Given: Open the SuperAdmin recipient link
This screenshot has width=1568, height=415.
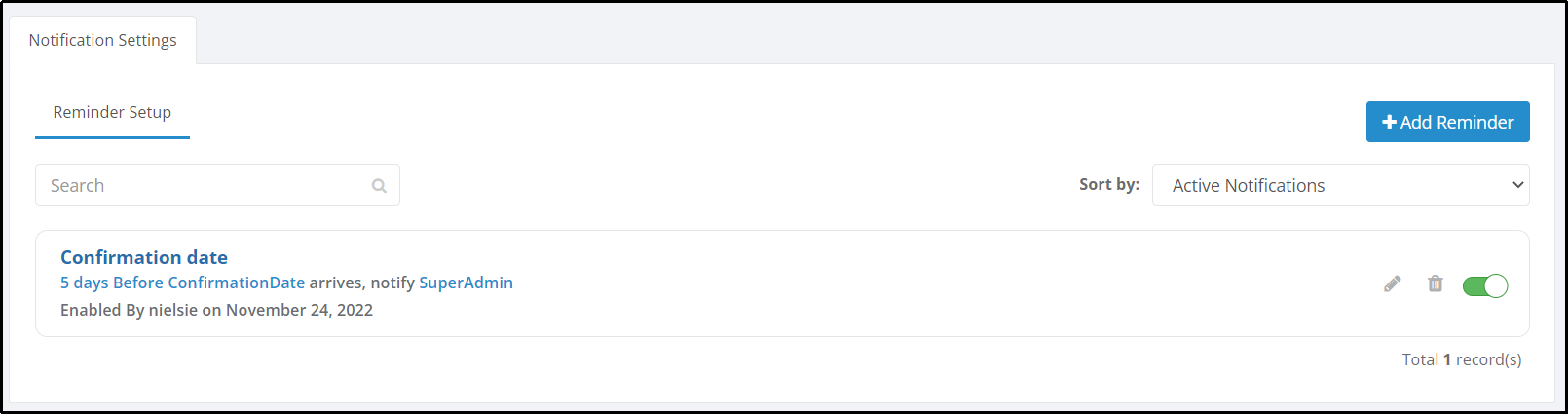Looking at the screenshot, I should (466, 283).
